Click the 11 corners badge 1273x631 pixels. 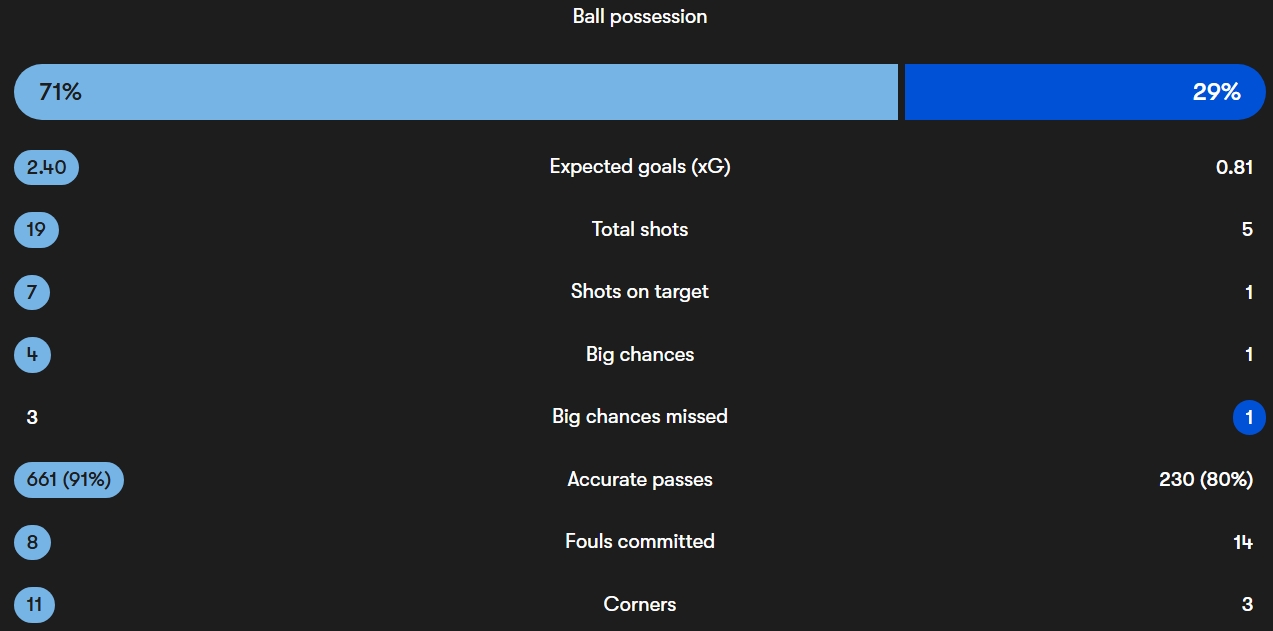click(34, 605)
